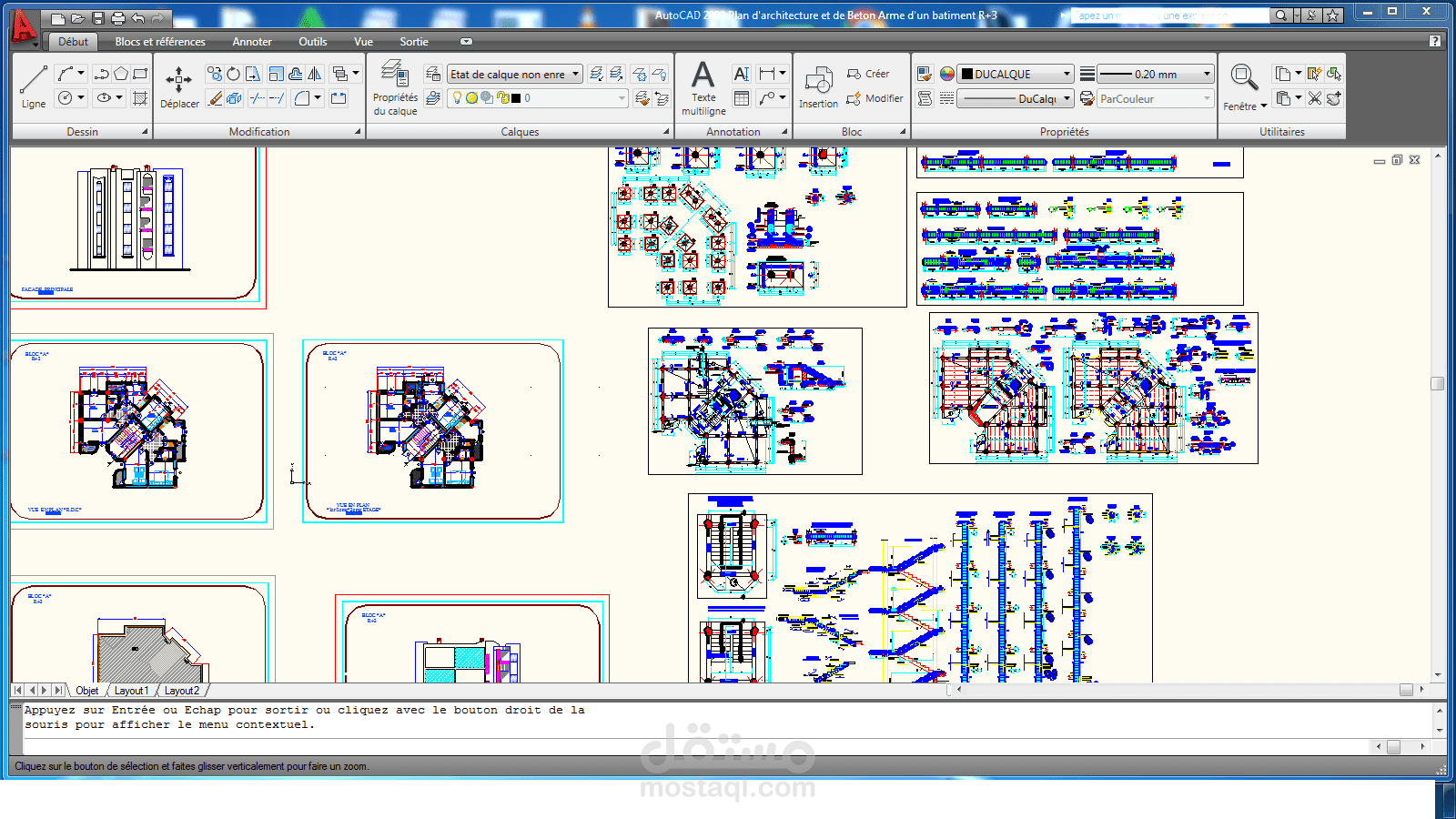Click the black DUCALQUE color swatch

pyautogui.click(x=967, y=74)
